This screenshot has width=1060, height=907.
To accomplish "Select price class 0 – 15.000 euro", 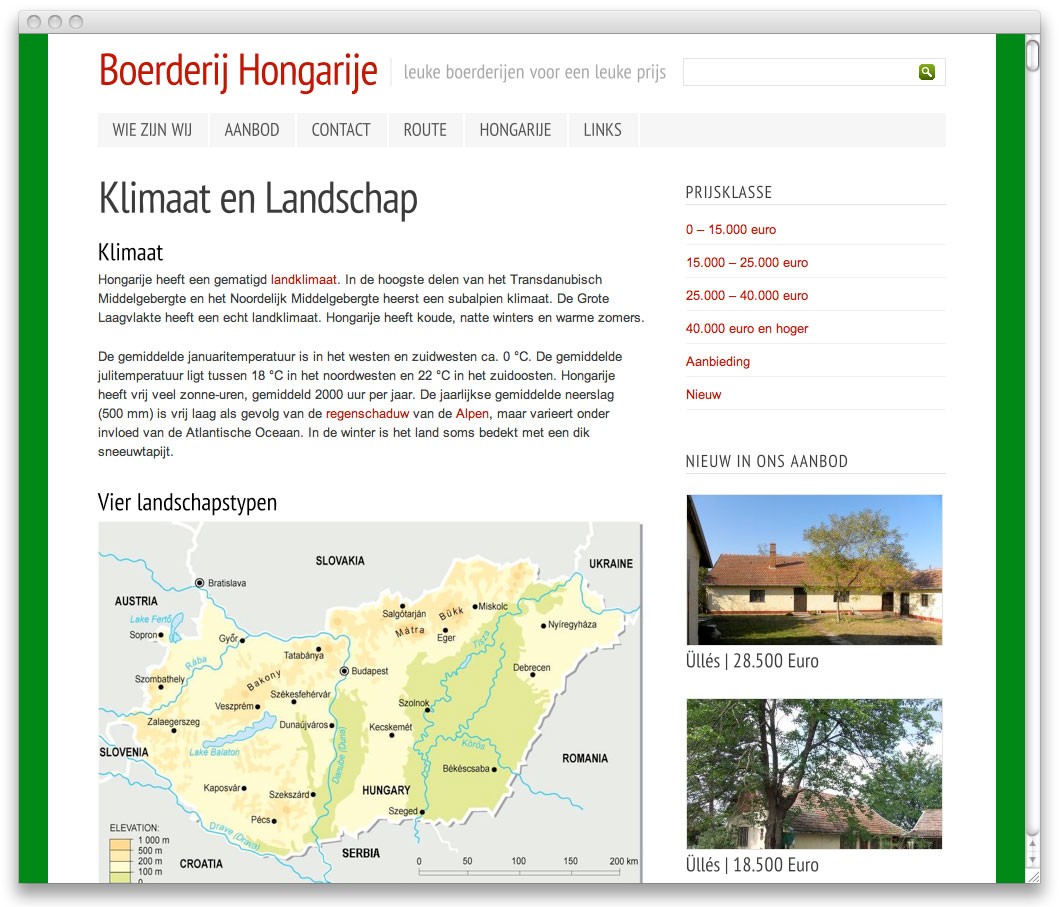I will [731, 230].
